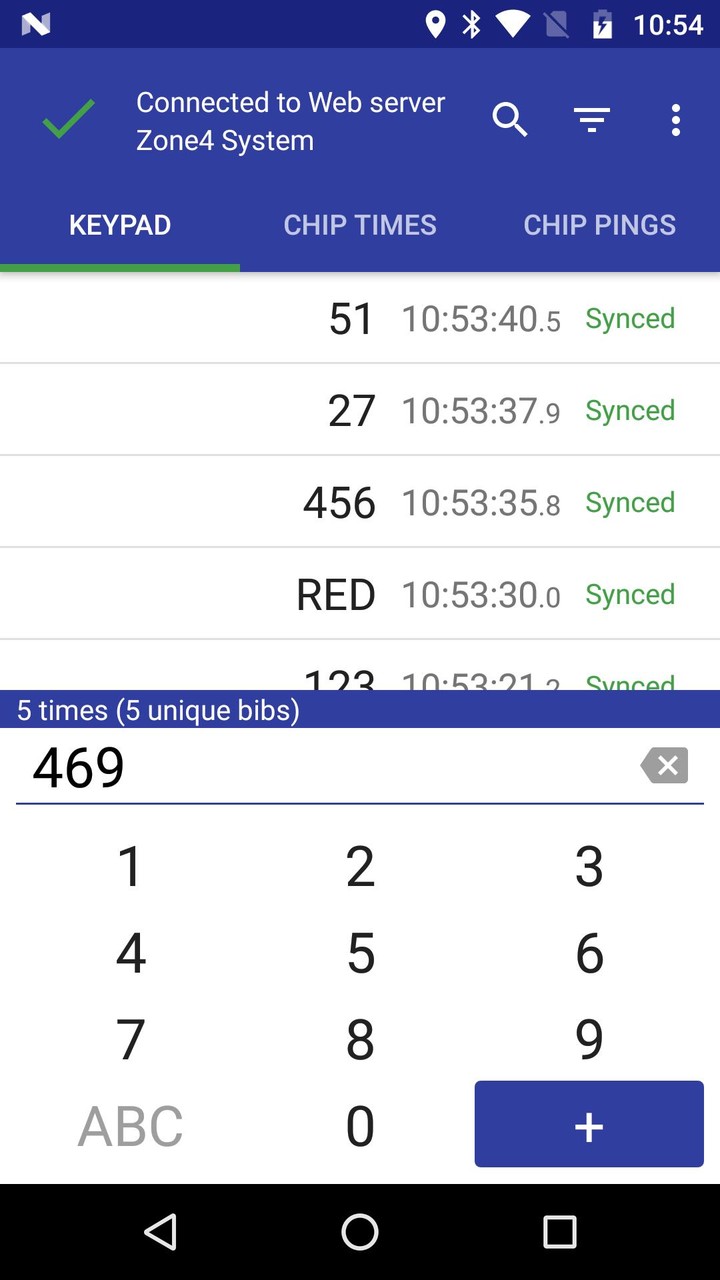Open the filter list icon
This screenshot has width=720, height=1280.
(592, 121)
